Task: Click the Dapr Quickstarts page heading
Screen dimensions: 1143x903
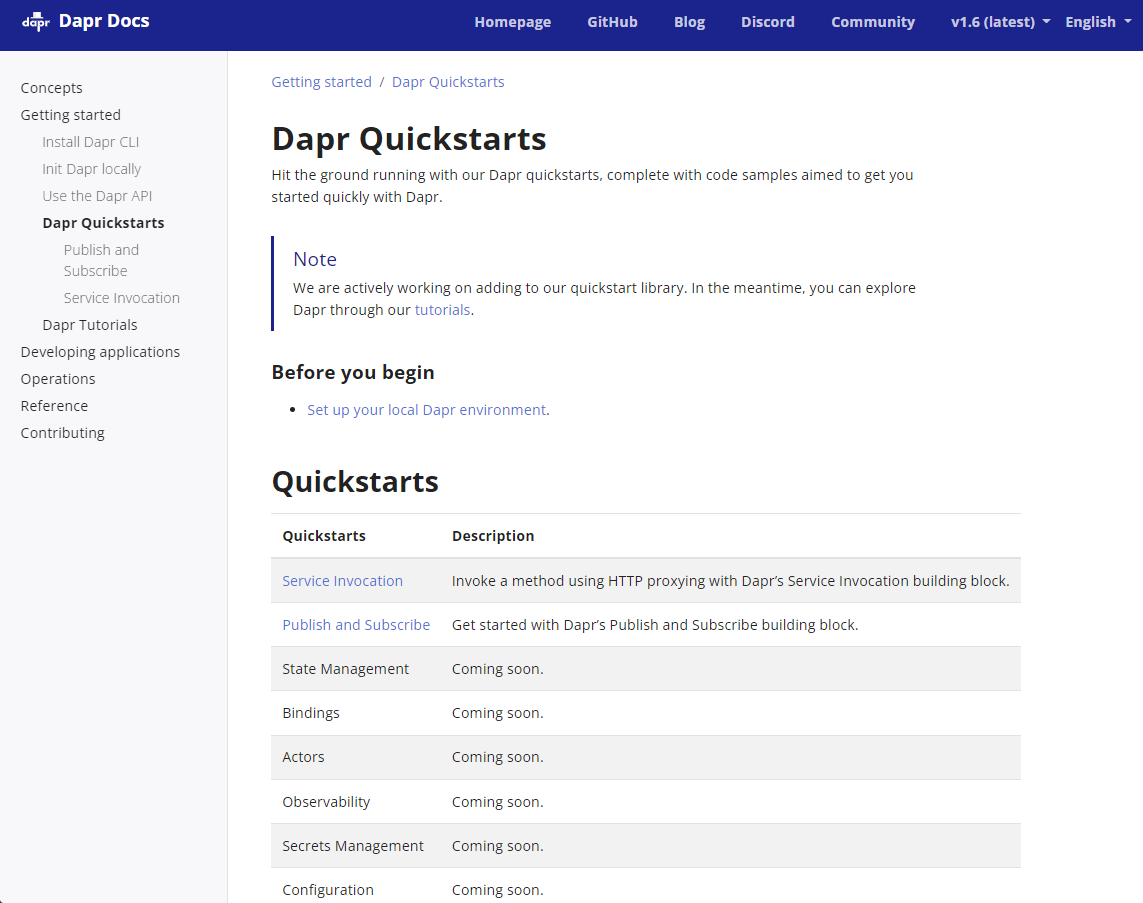Action: coord(409,138)
